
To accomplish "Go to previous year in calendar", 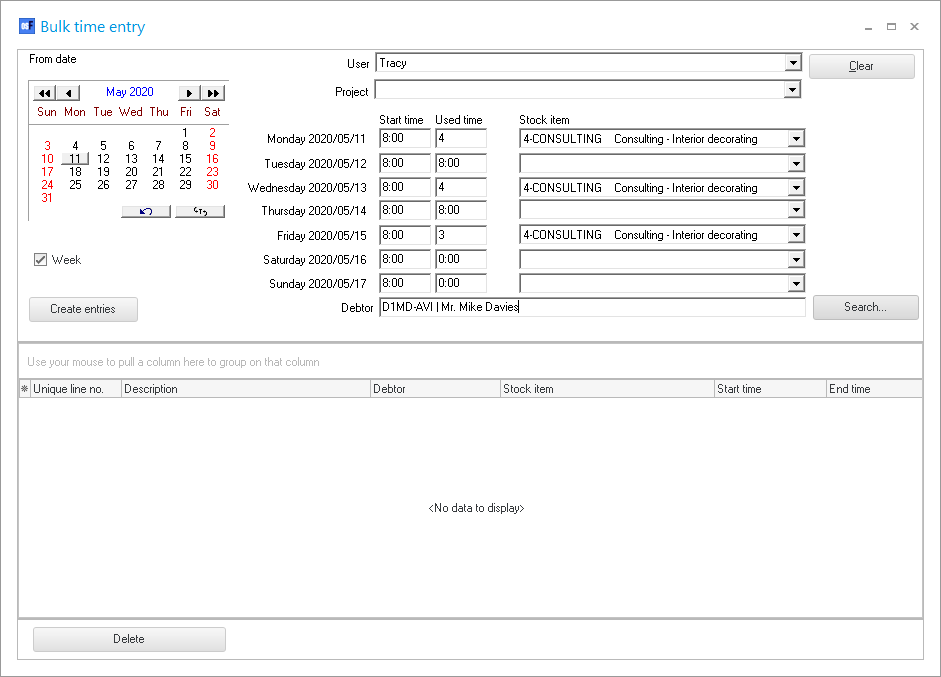I will click(x=44, y=93).
